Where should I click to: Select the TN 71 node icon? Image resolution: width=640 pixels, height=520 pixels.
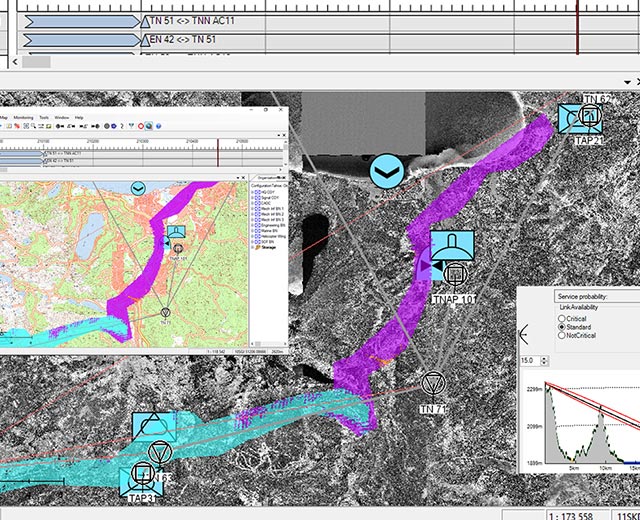click(x=433, y=385)
